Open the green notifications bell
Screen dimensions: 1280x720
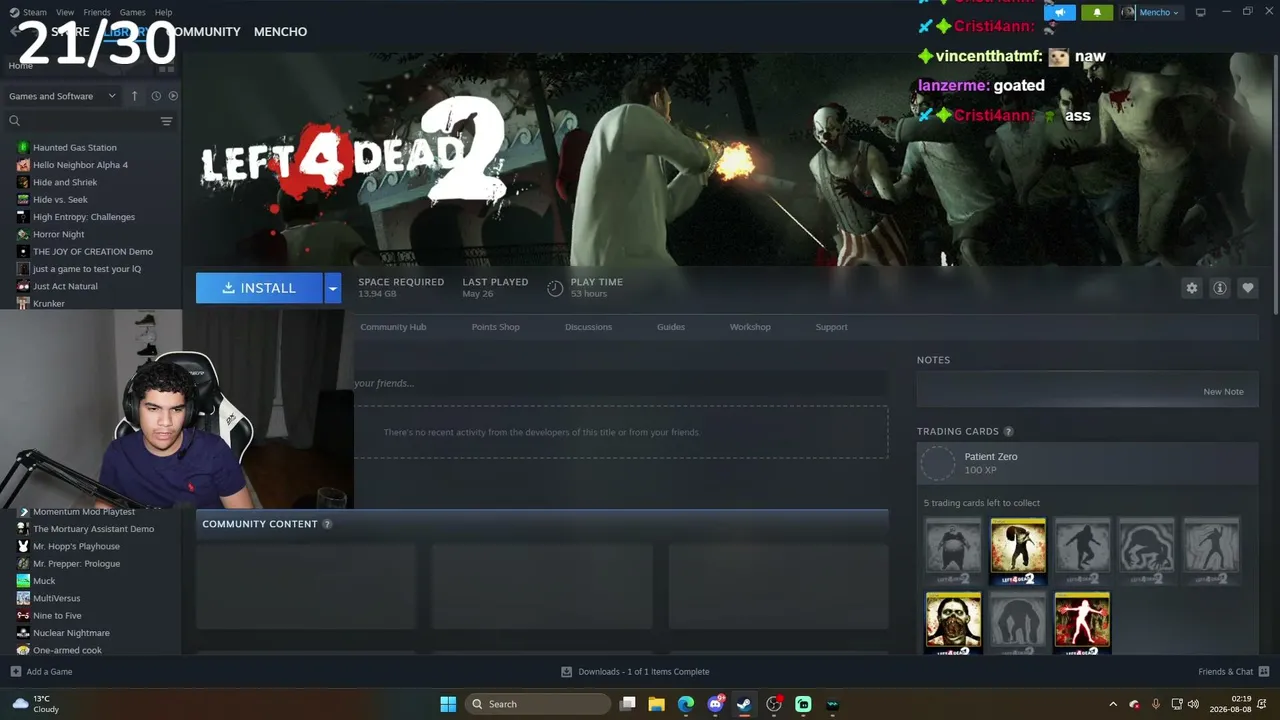point(1097,12)
